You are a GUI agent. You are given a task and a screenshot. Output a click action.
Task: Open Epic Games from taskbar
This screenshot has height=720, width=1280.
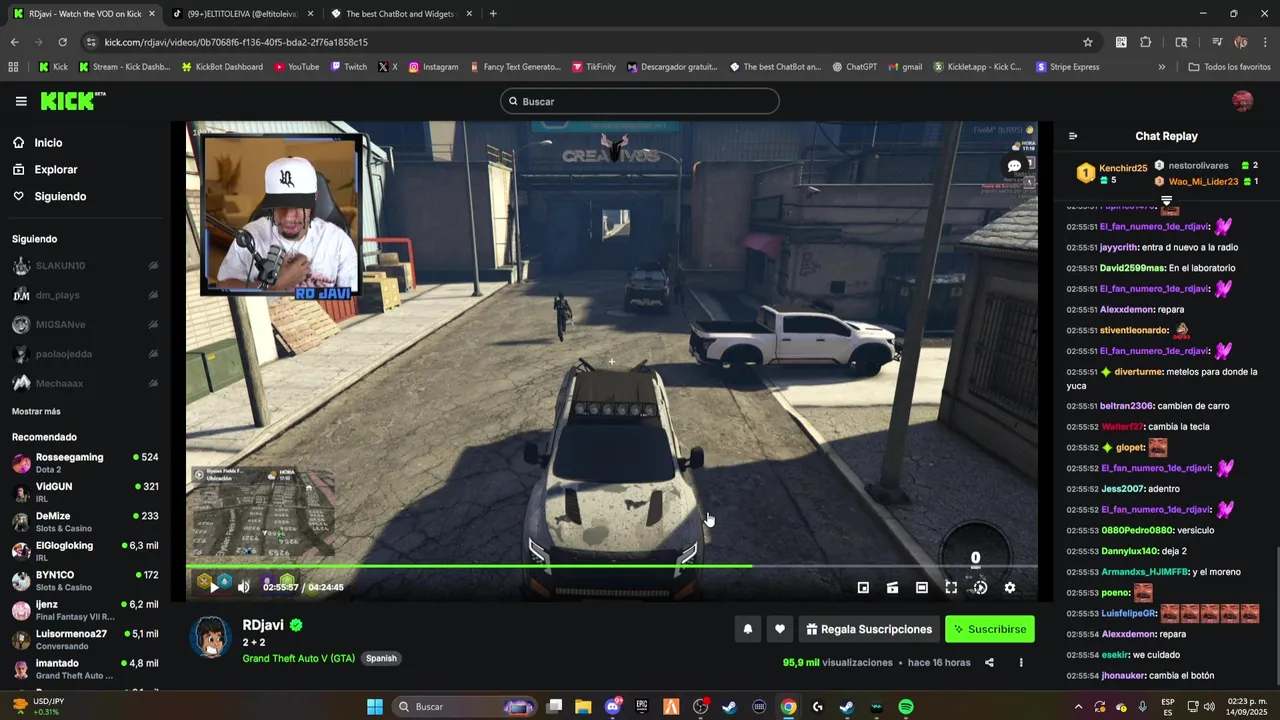[642, 707]
